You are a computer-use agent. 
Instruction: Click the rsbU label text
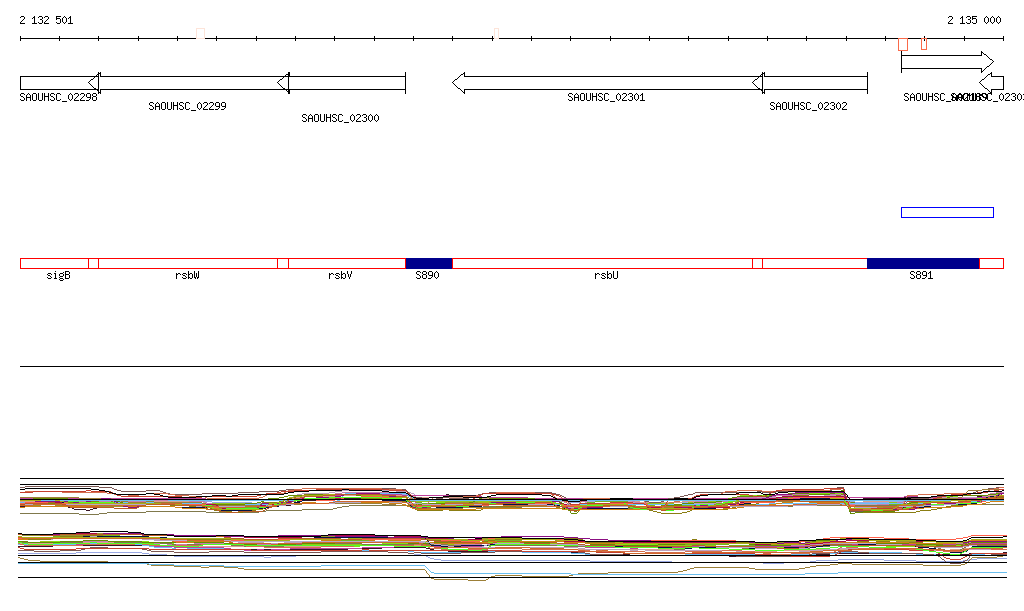coord(606,275)
